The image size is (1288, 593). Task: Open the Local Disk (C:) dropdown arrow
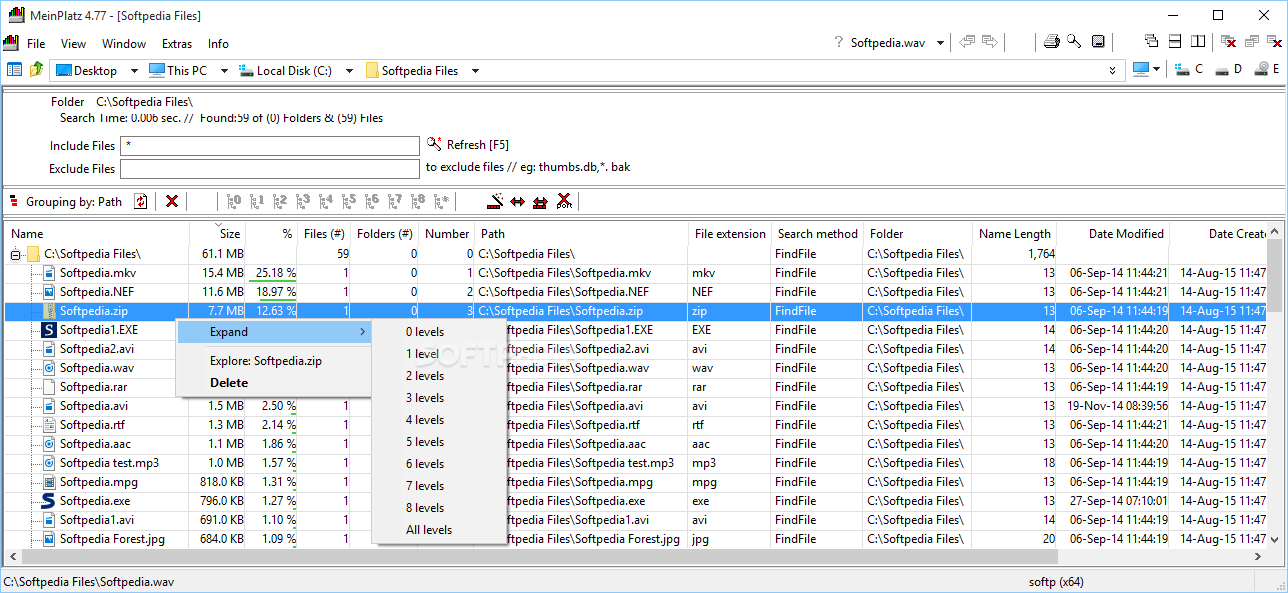[349, 71]
